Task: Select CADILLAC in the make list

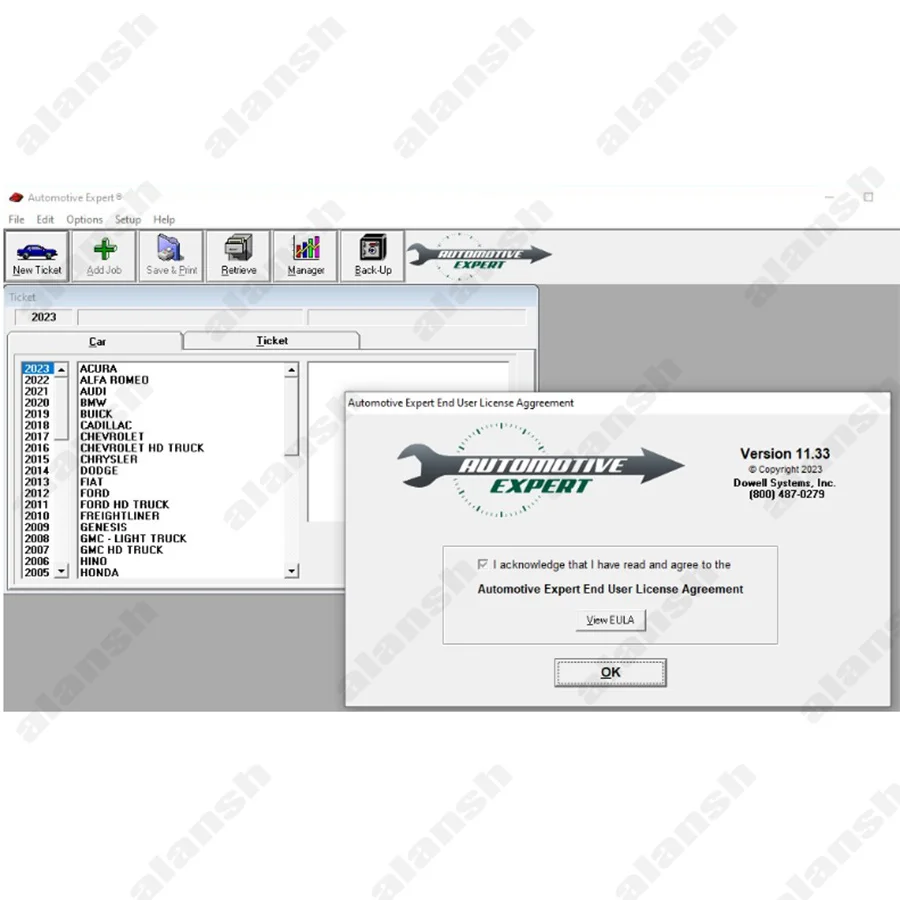Action: [x=106, y=425]
